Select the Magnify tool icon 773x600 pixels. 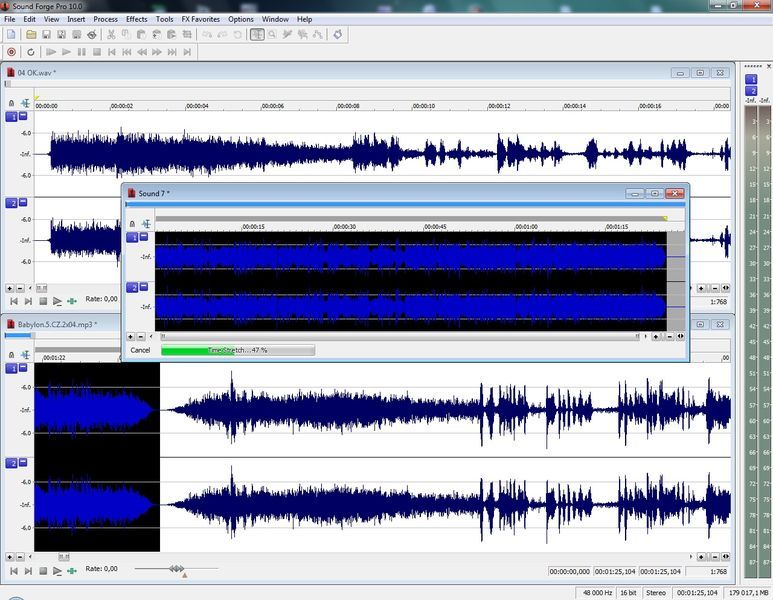pos(272,35)
